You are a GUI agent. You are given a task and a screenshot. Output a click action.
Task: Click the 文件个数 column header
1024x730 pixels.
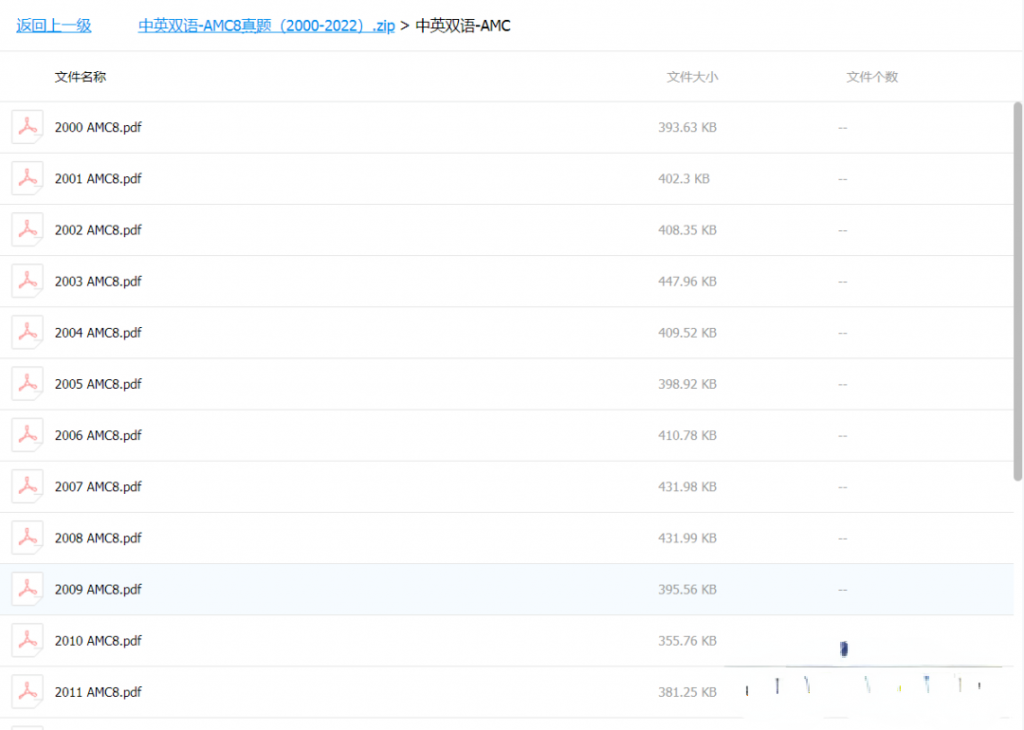[872, 77]
